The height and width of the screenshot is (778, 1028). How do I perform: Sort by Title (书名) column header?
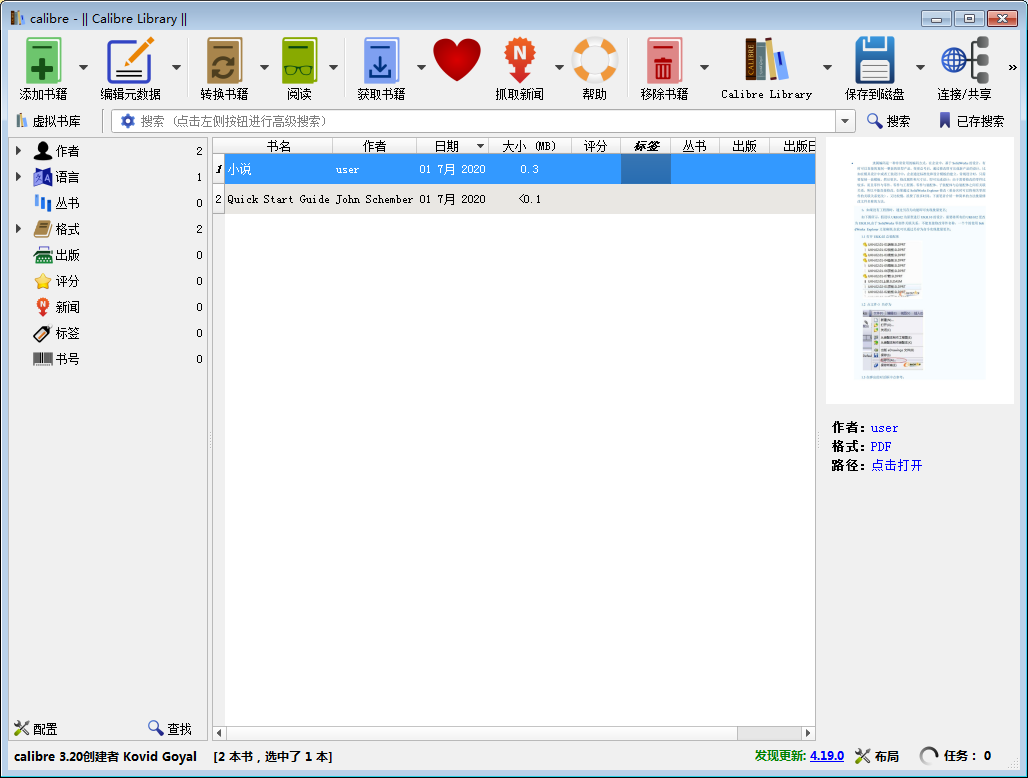coord(279,146)
